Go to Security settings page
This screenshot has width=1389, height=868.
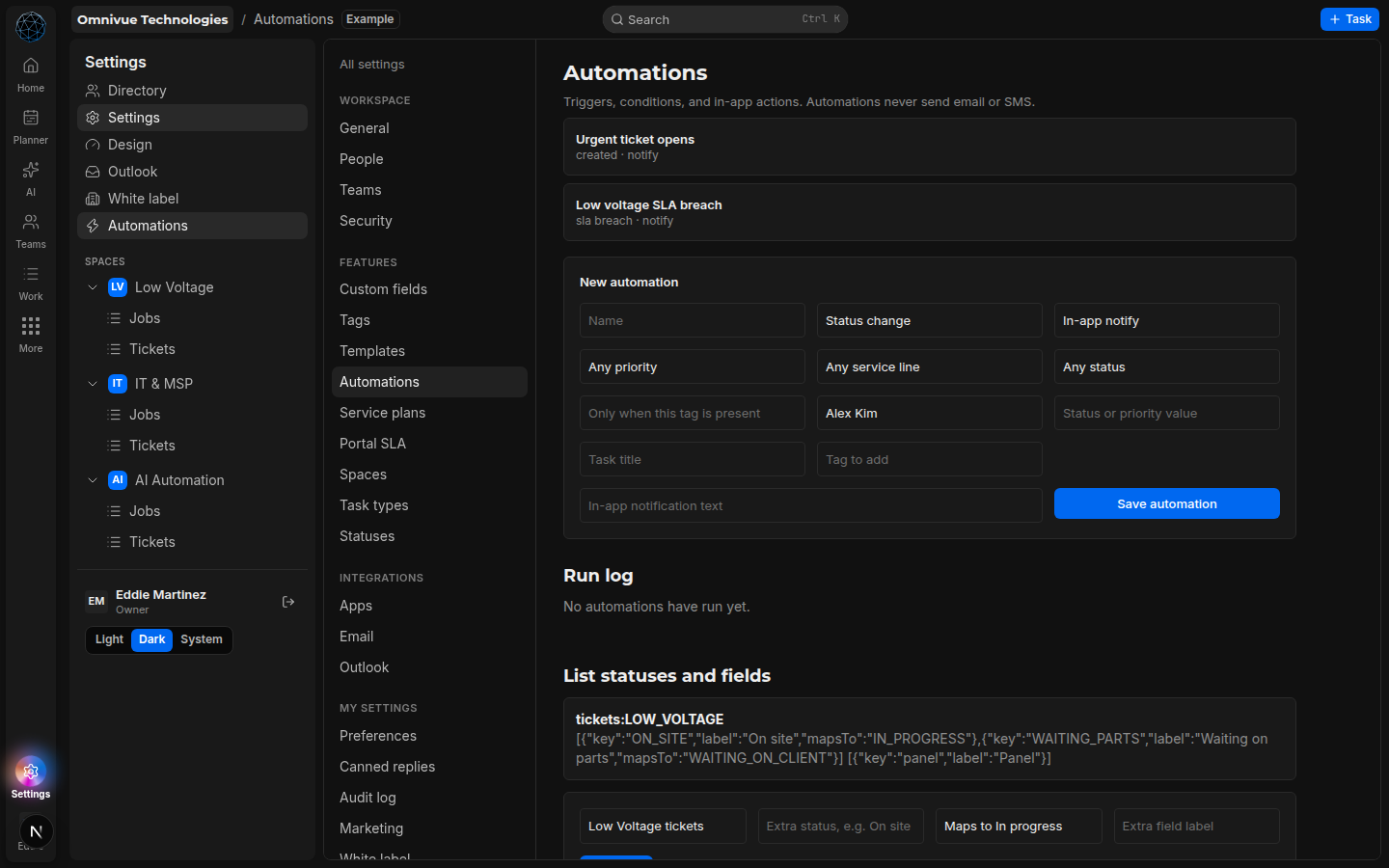(x=429, y=221)
